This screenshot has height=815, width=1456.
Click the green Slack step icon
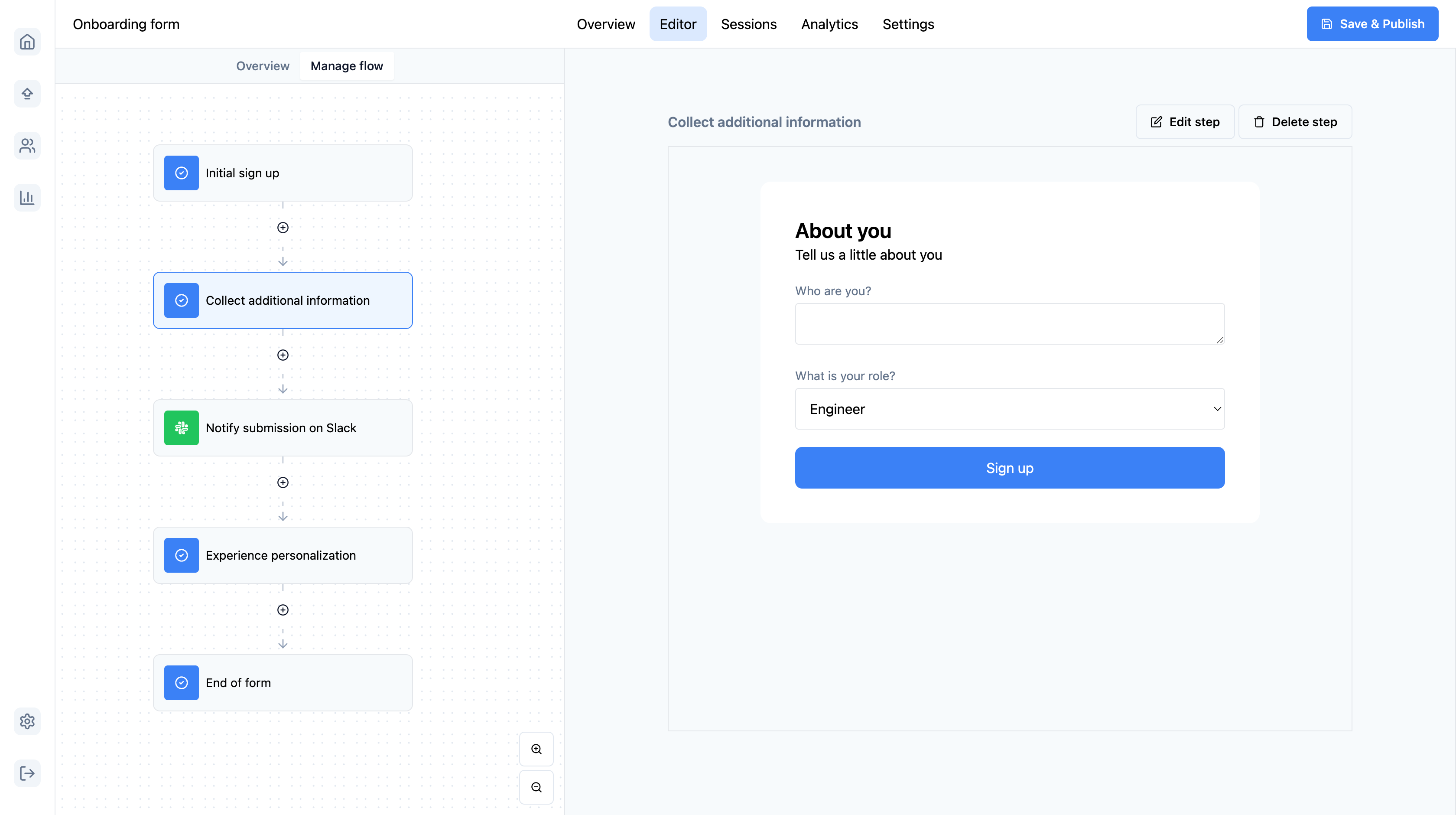click(x=182, y=427)
